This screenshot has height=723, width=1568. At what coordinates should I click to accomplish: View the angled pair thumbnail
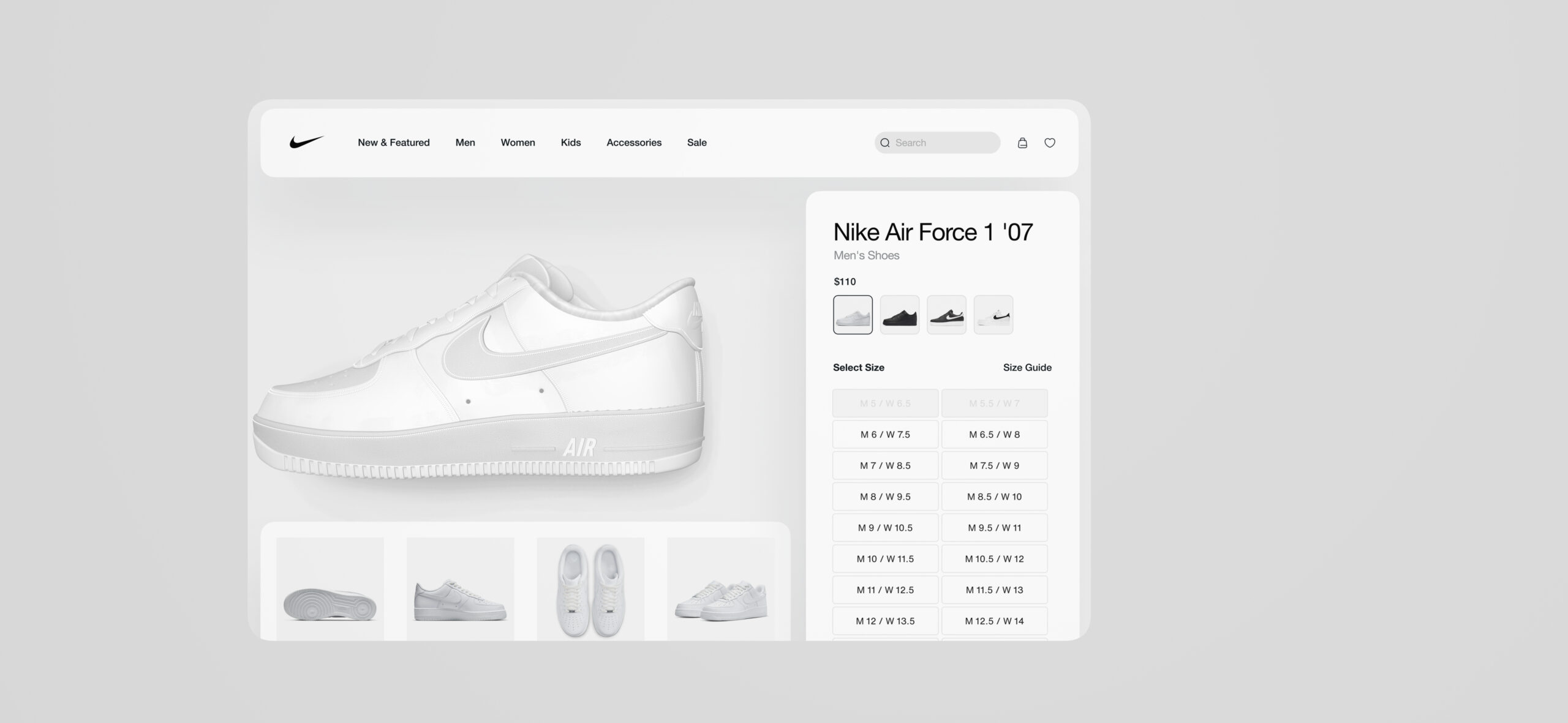coord(721,589)
